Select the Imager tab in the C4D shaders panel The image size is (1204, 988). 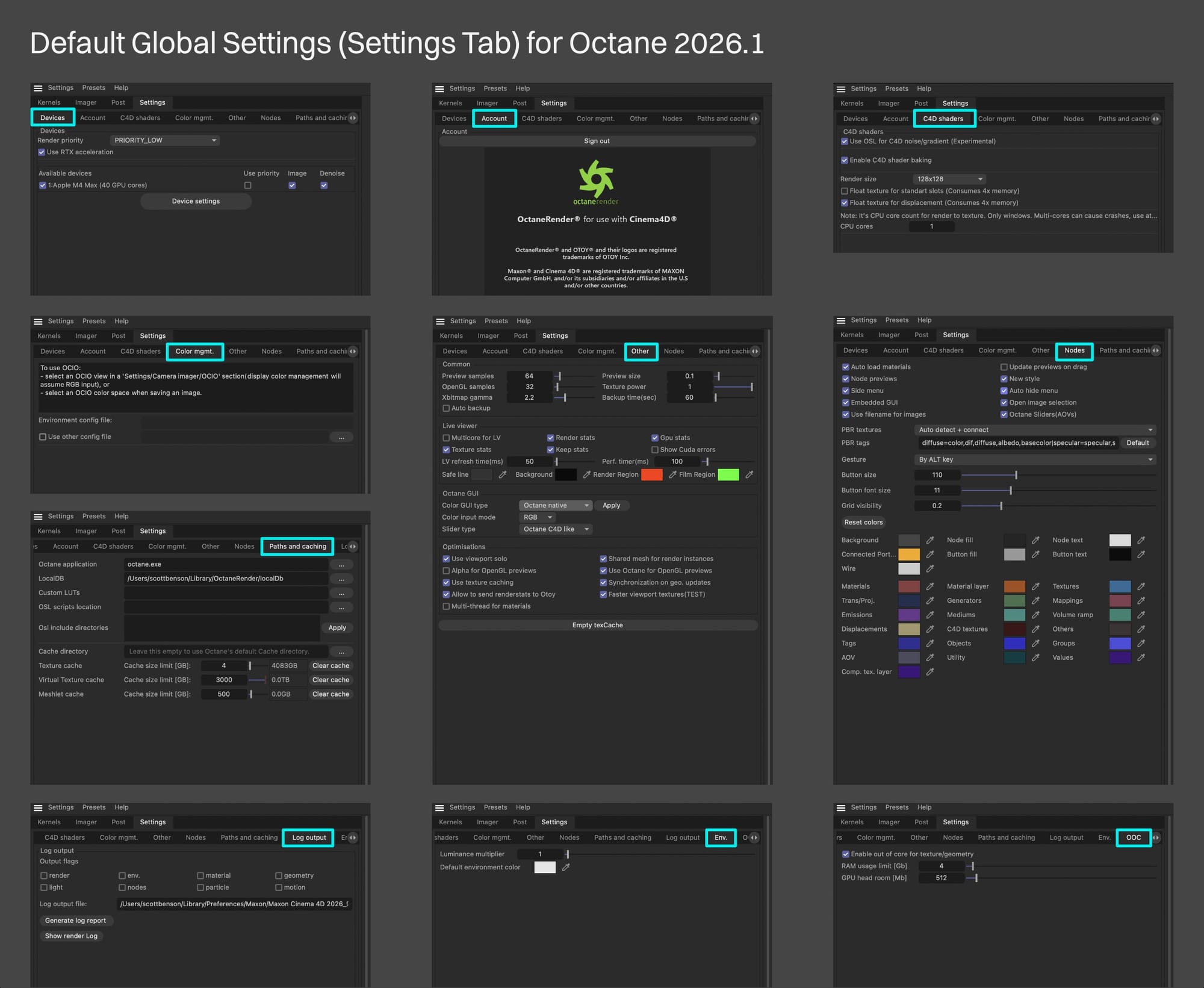[889, 104]
